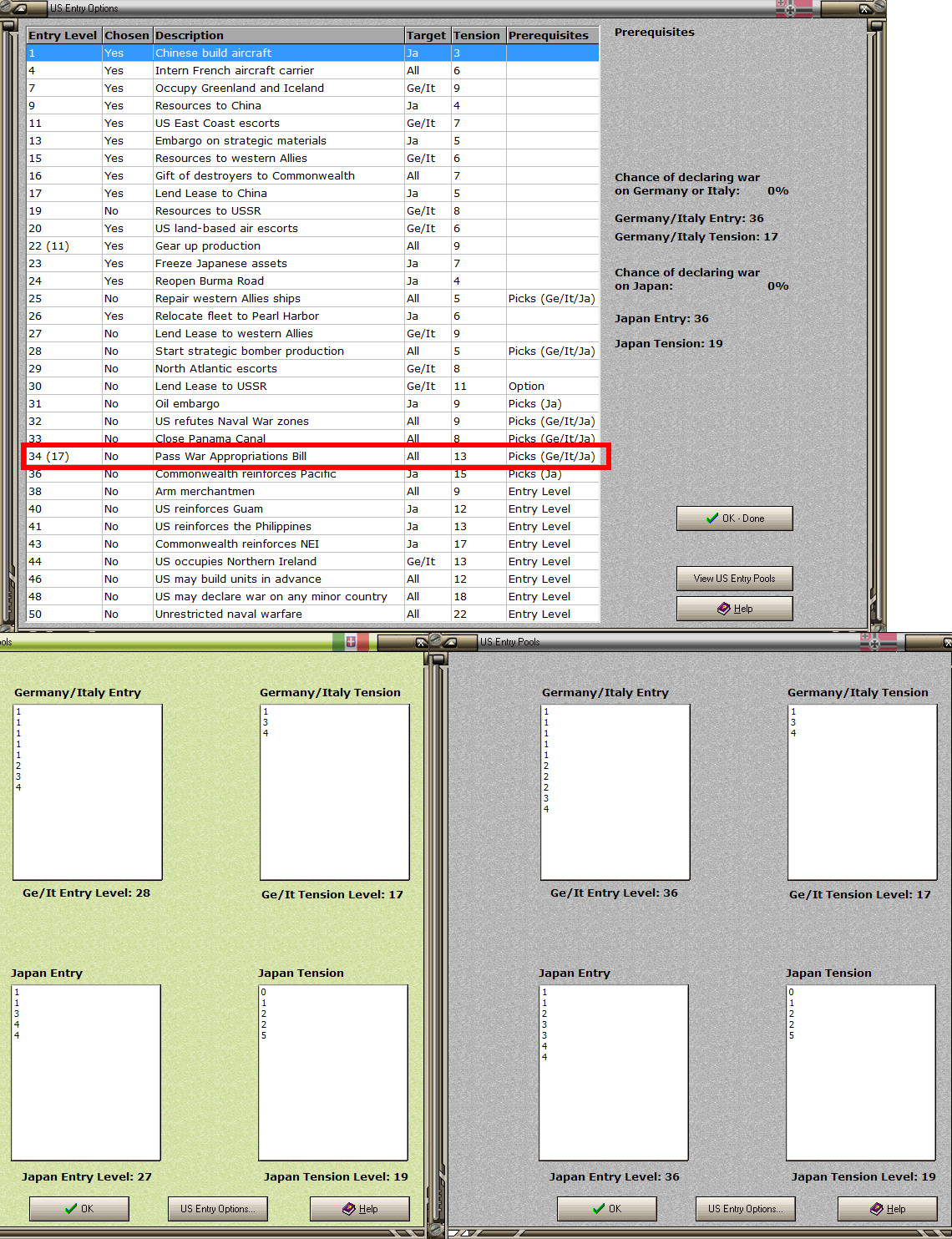Select the Oil embargo option
The height and width of the screenshot is (1239, 952).
[312, 403]
